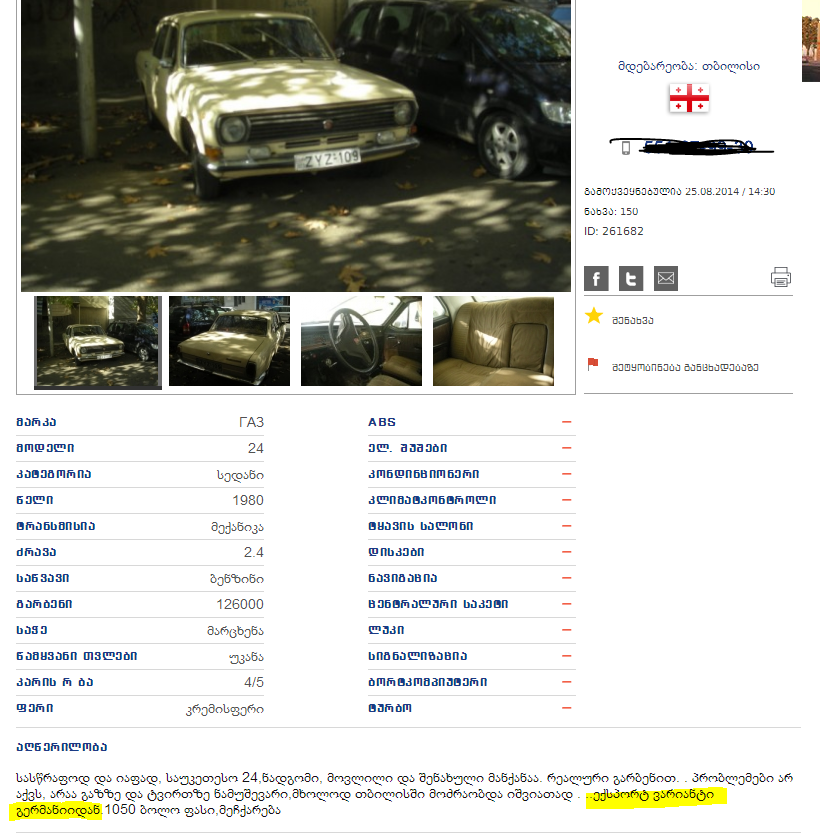This screenshot has height=833, width=820.
Task: Send listing by email envelope icon
Action: coord(666,278)
